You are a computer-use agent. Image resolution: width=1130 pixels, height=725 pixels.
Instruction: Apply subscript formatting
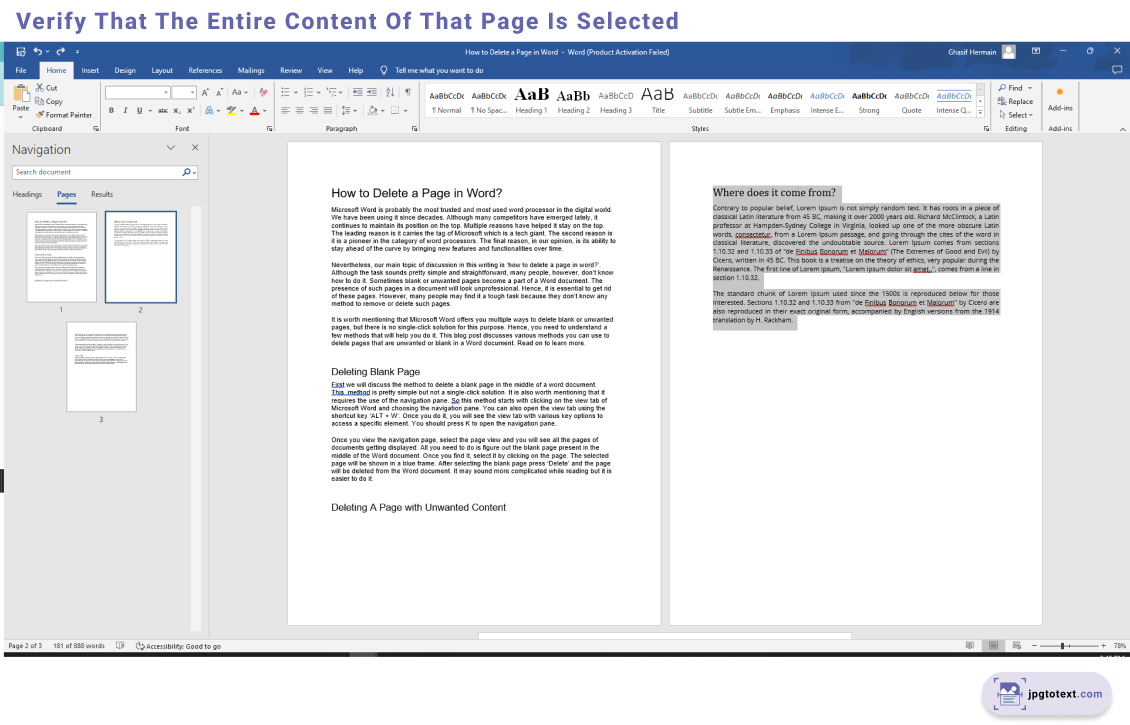(x=177, y=111)
